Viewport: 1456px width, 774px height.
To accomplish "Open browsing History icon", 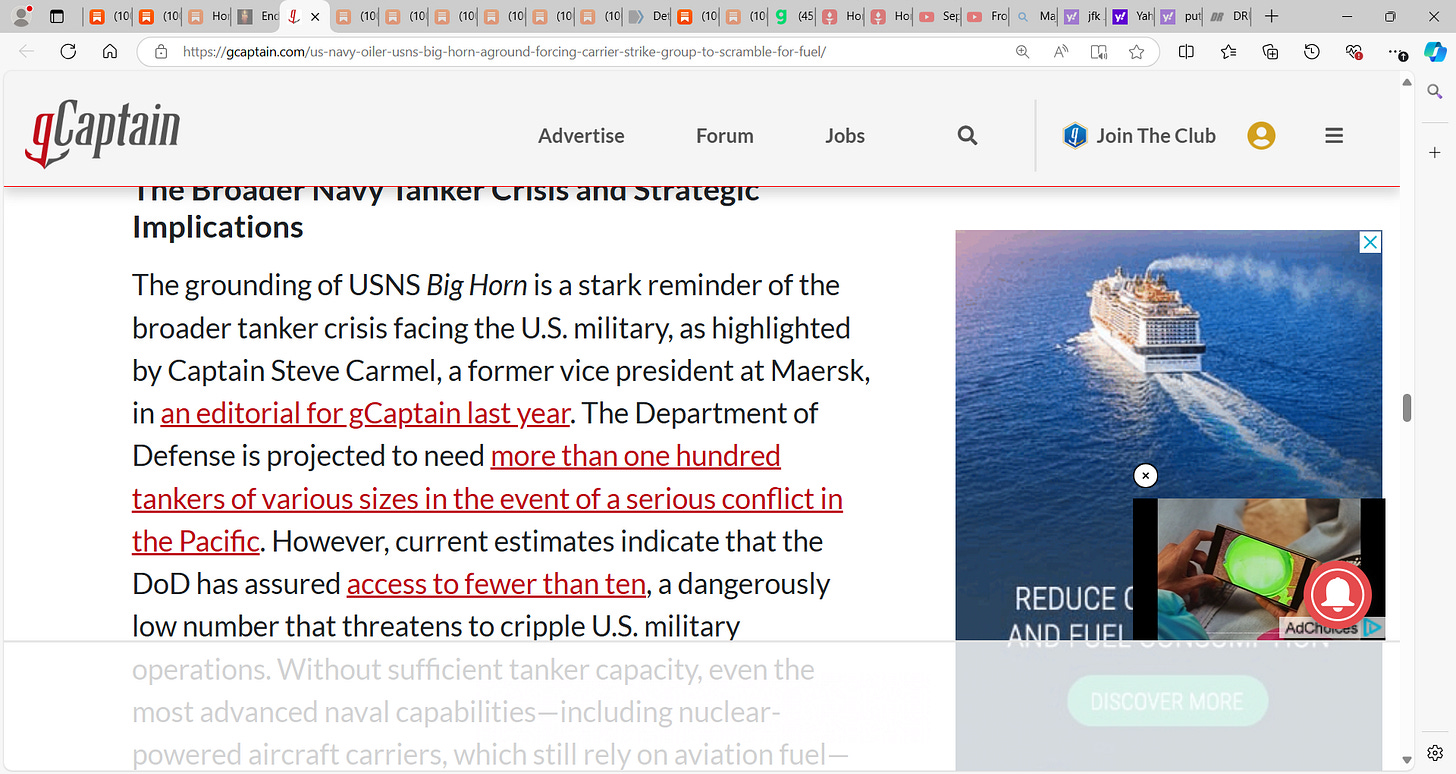I will pyautogui.click(x=1312, y=52).
